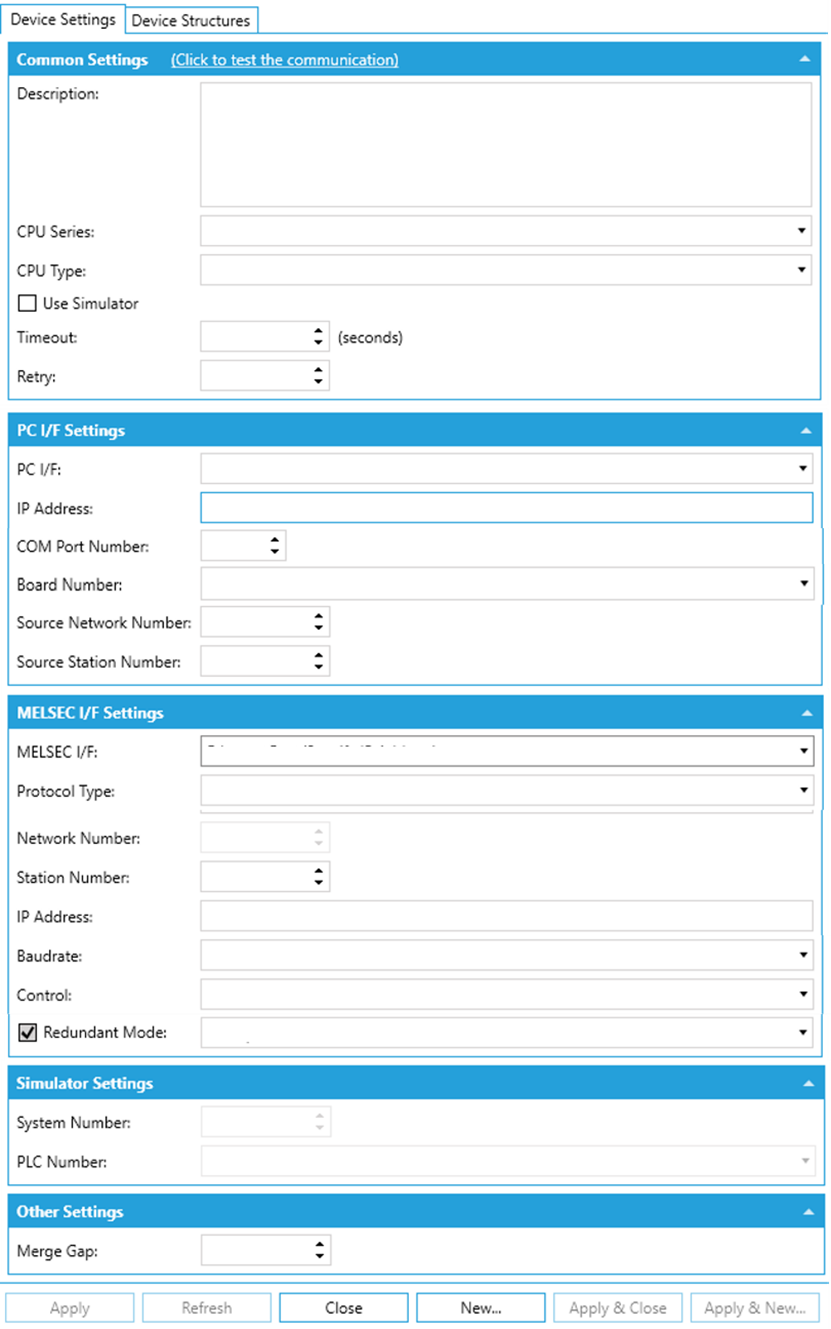The height and width of the screenshot is (1329, 831).
Task: Increase the Timeout value with up arrow
Action: [318, 332]
